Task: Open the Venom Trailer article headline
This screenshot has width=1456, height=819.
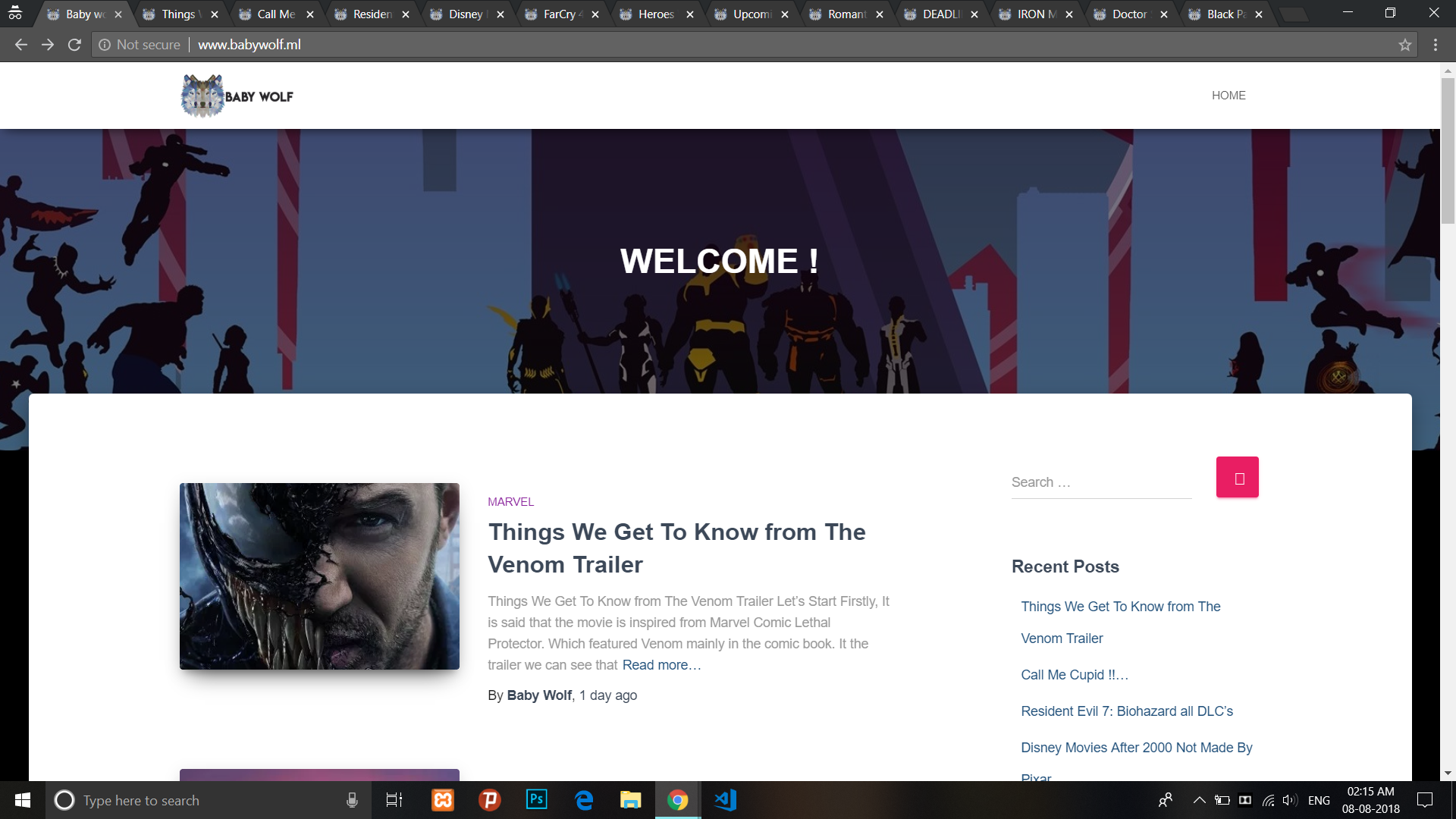Action: (676, 548)
